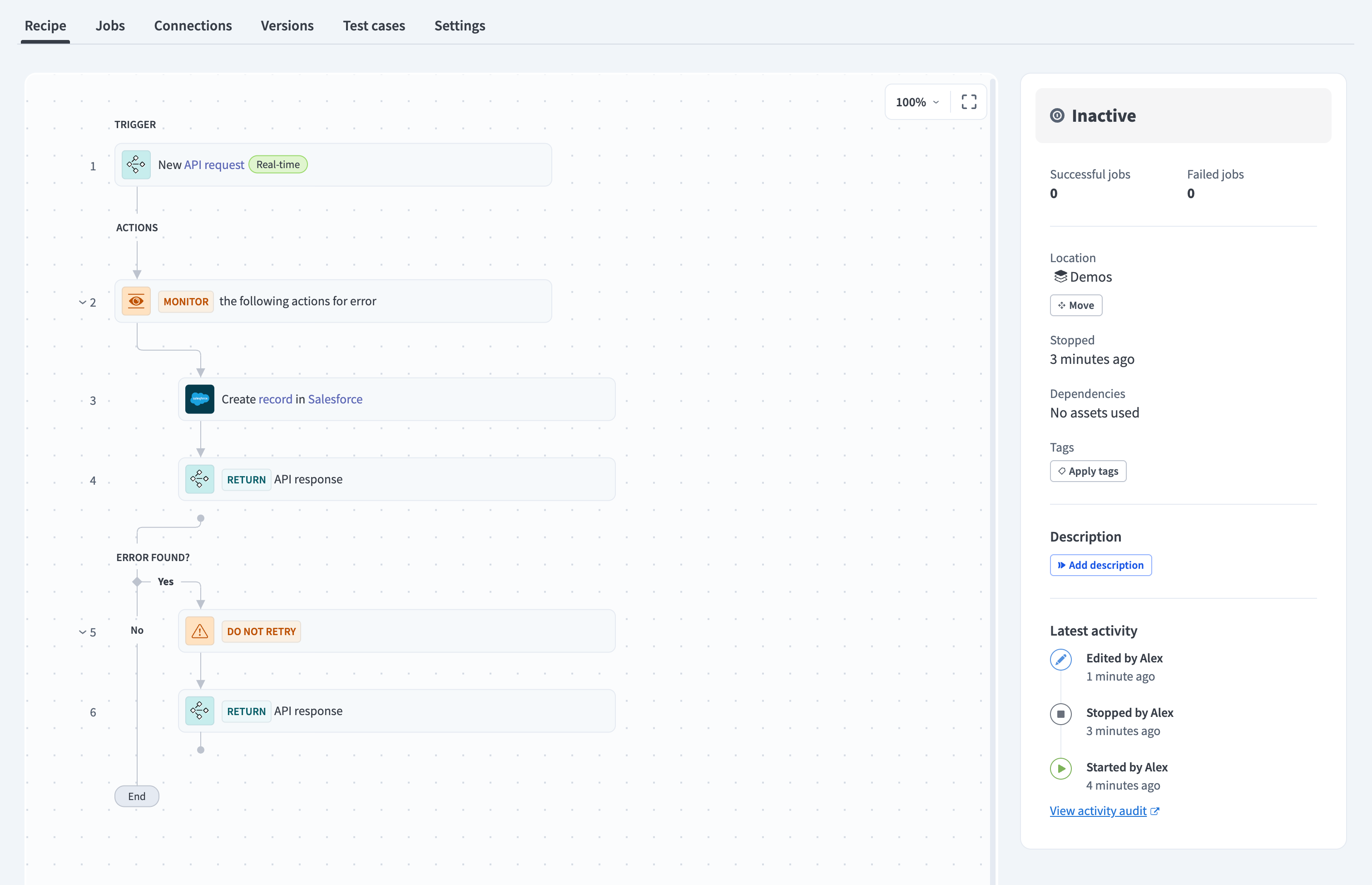Screen dimensions: 1372x885
Task: Select step number 1
Action: pos(93,167)
